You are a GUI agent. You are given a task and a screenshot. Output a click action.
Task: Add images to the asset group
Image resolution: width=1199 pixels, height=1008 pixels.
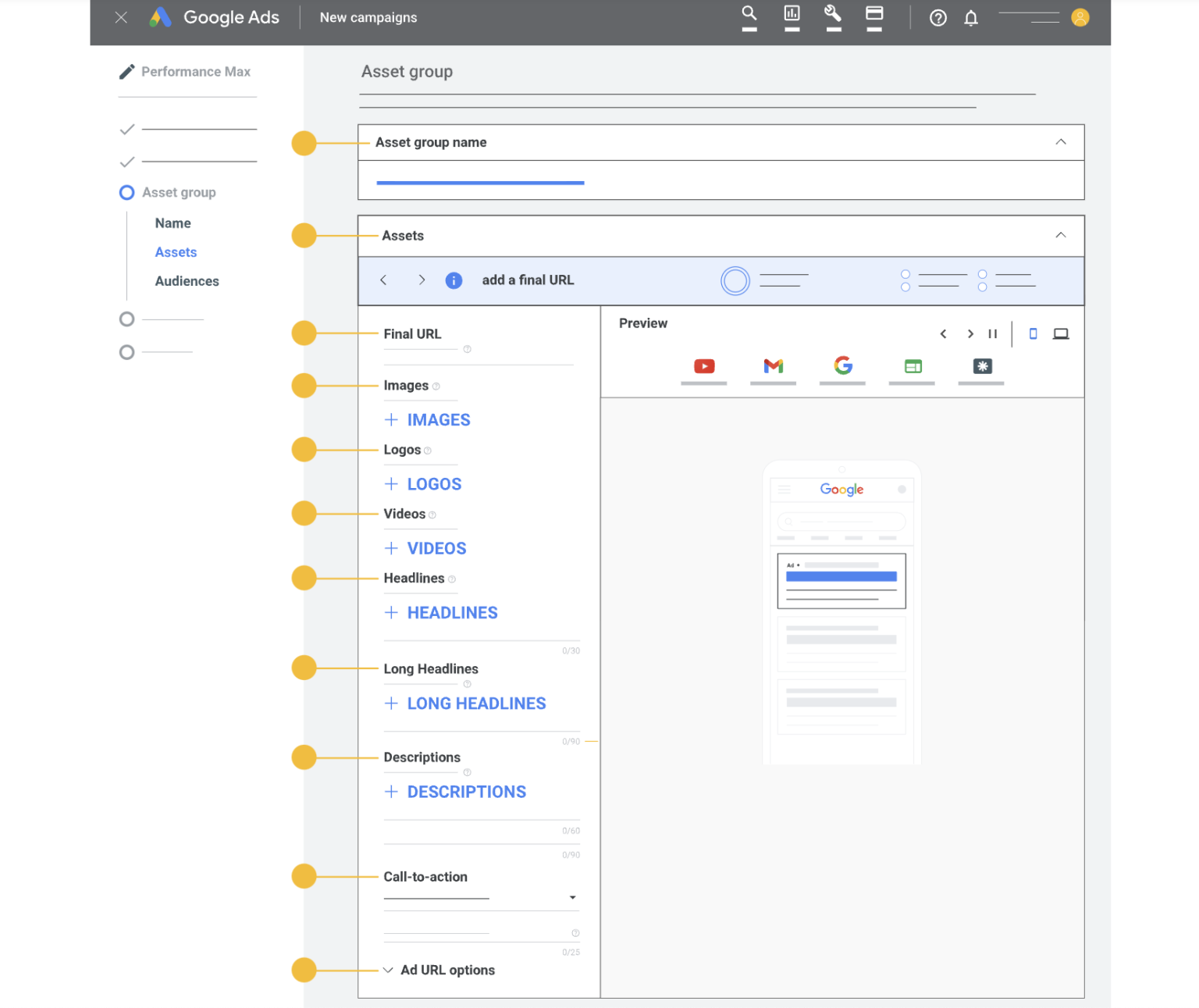pyautogui.click(x=428, y=420)
